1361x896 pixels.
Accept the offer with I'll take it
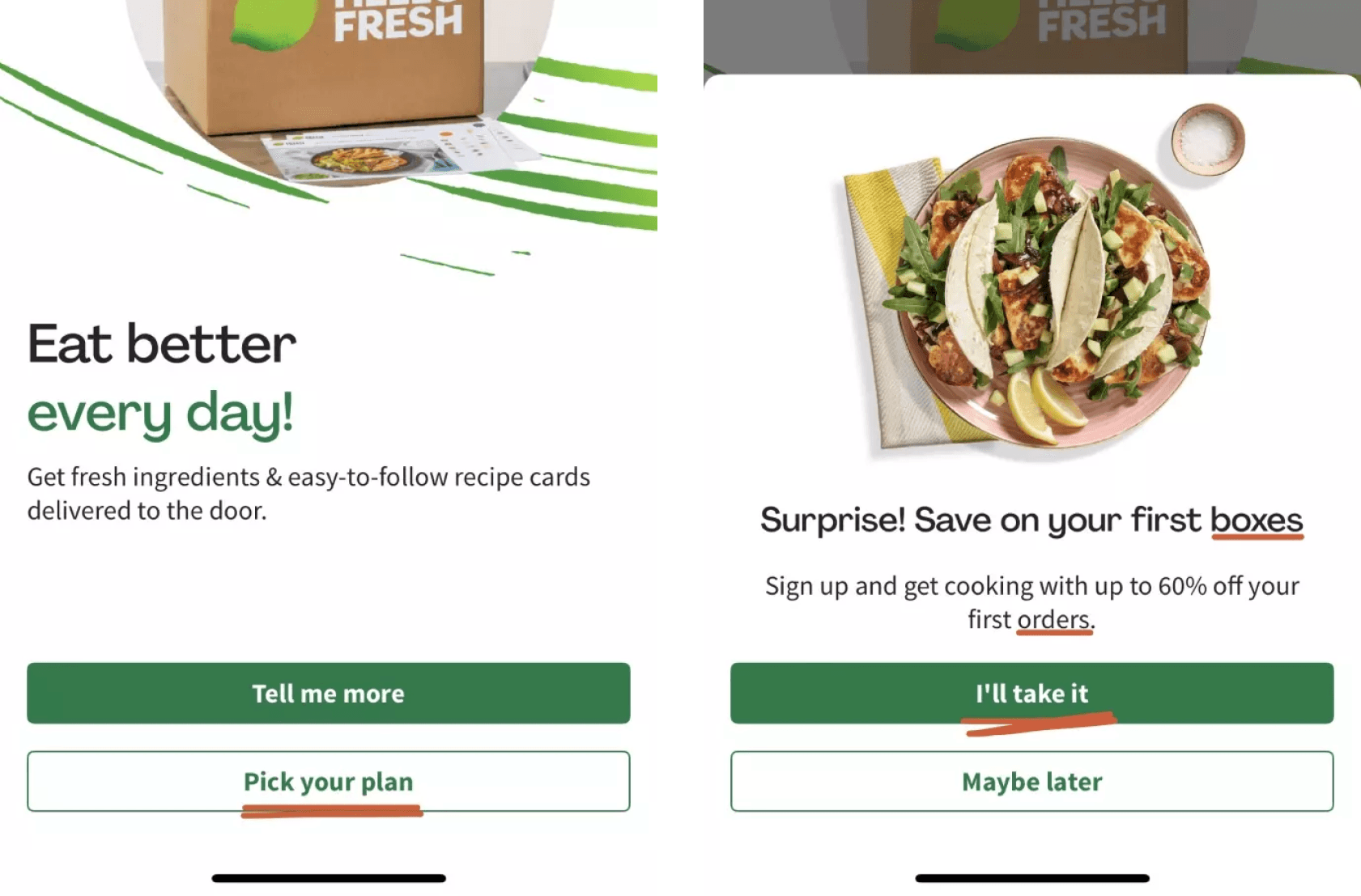click(1031, 693)
